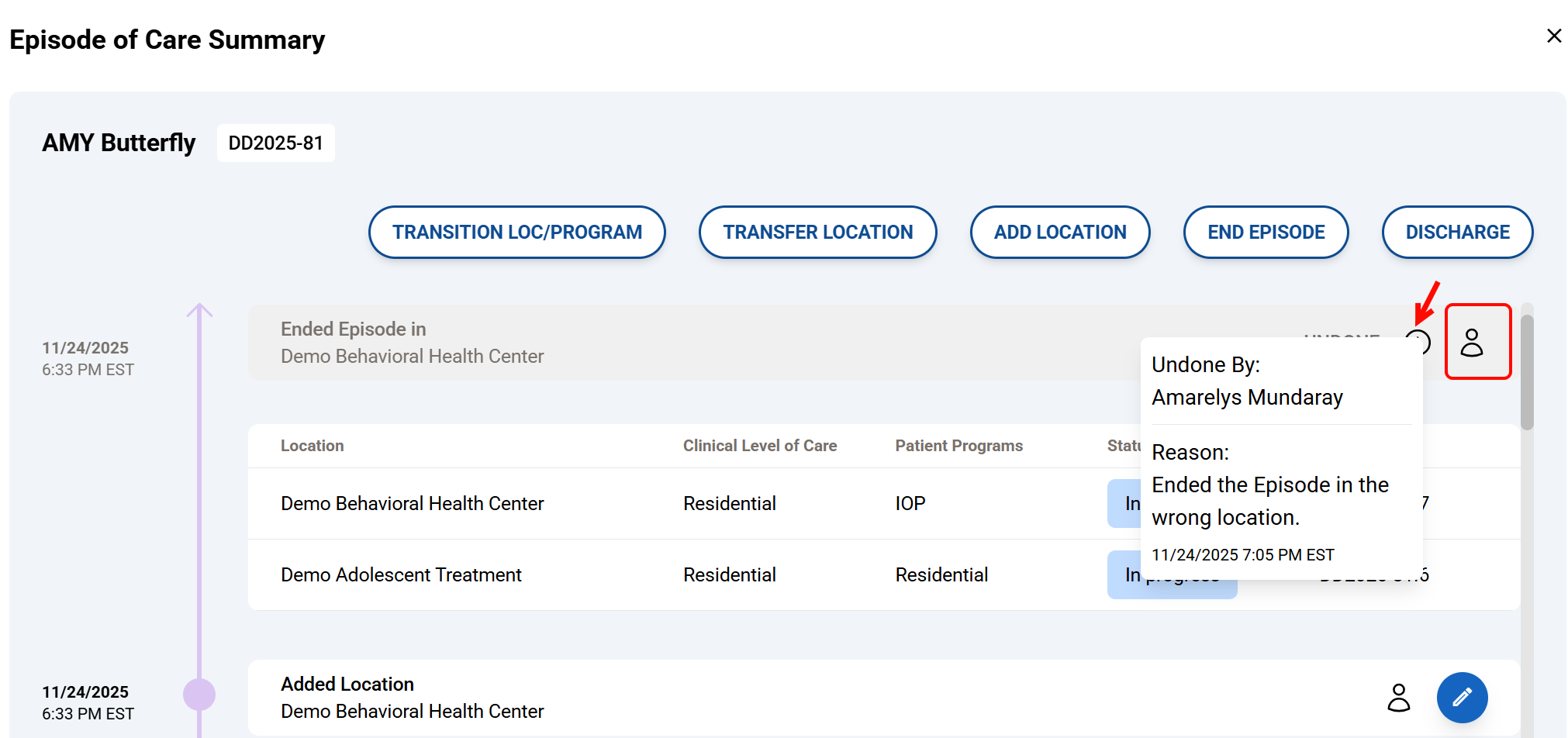Click the info icon beside the Undone label
Viewport: 1568px width, 738px height.
tap(1418, 341)
